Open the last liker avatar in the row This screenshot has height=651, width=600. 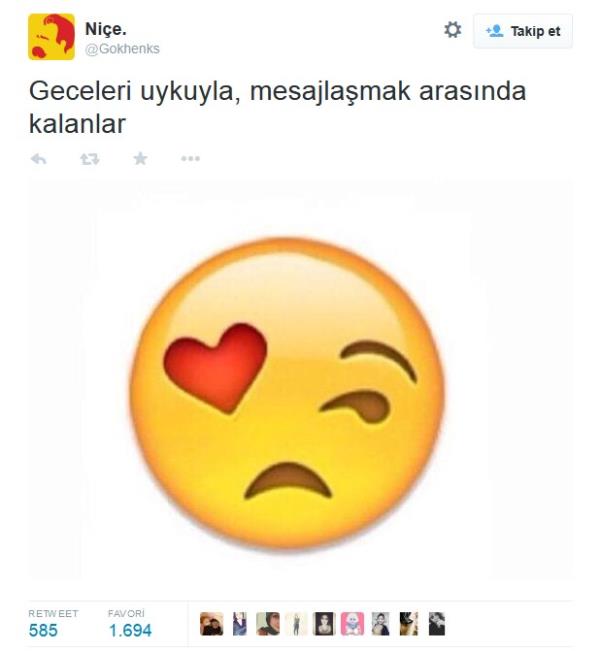pos(437,624)
